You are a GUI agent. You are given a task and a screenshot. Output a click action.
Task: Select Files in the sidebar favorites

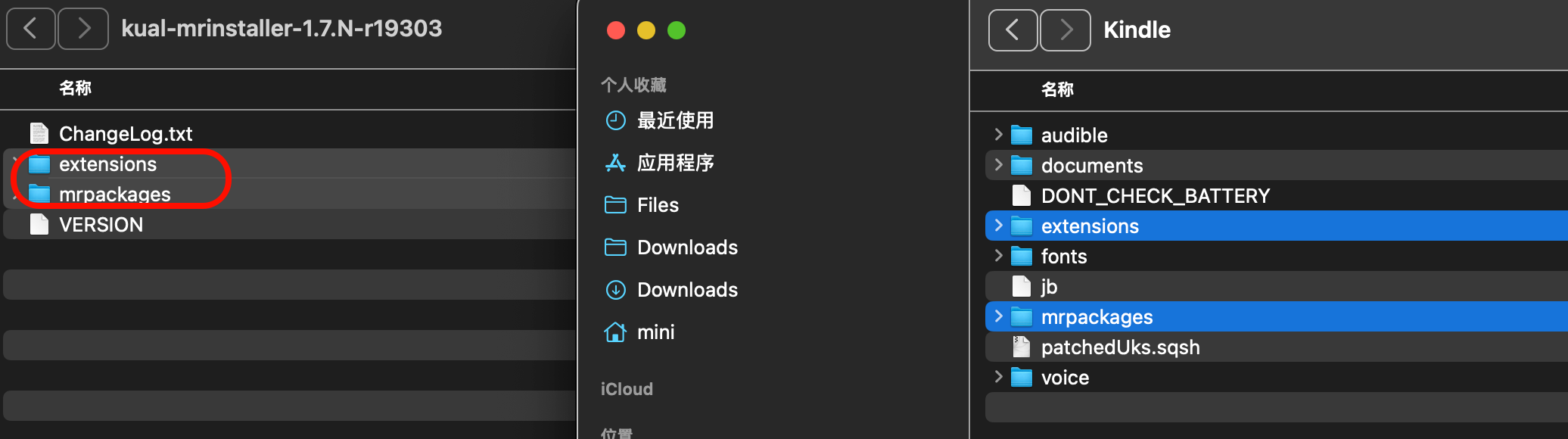click(658, 205)
